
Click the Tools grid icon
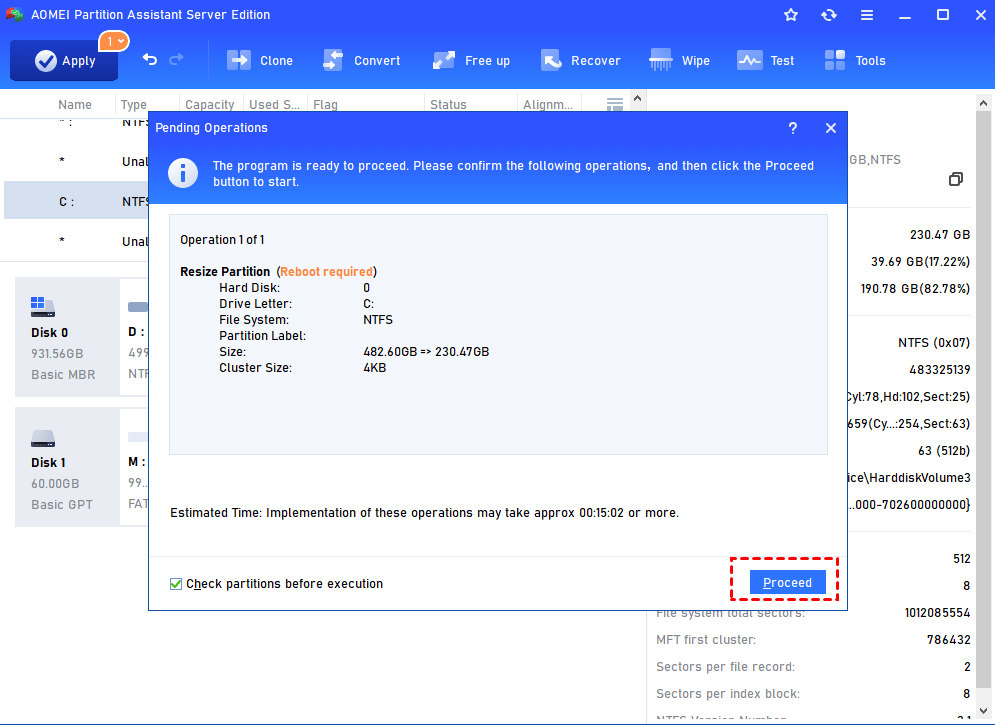click(834, 60)
